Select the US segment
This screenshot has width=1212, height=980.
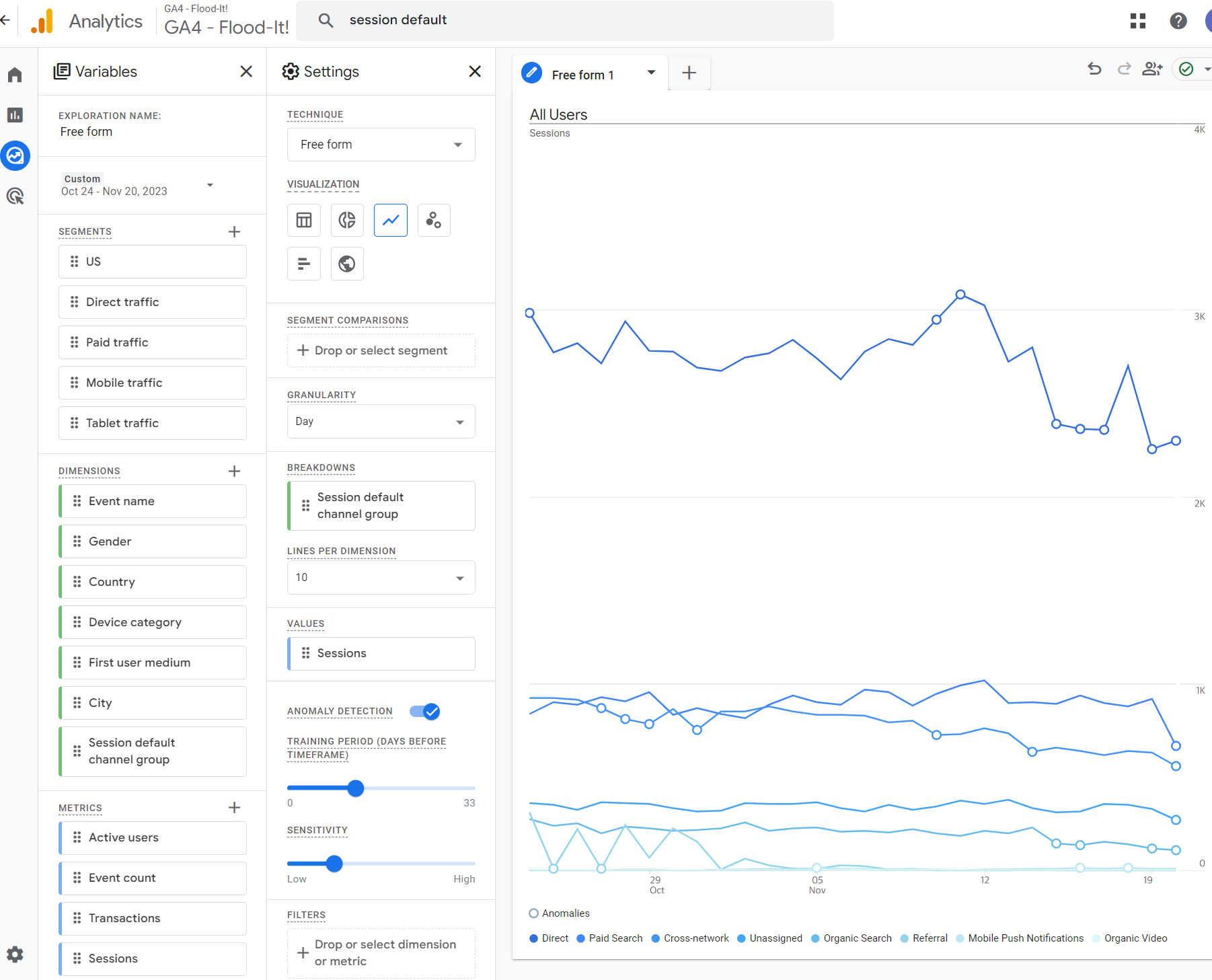tap(153, 262)
